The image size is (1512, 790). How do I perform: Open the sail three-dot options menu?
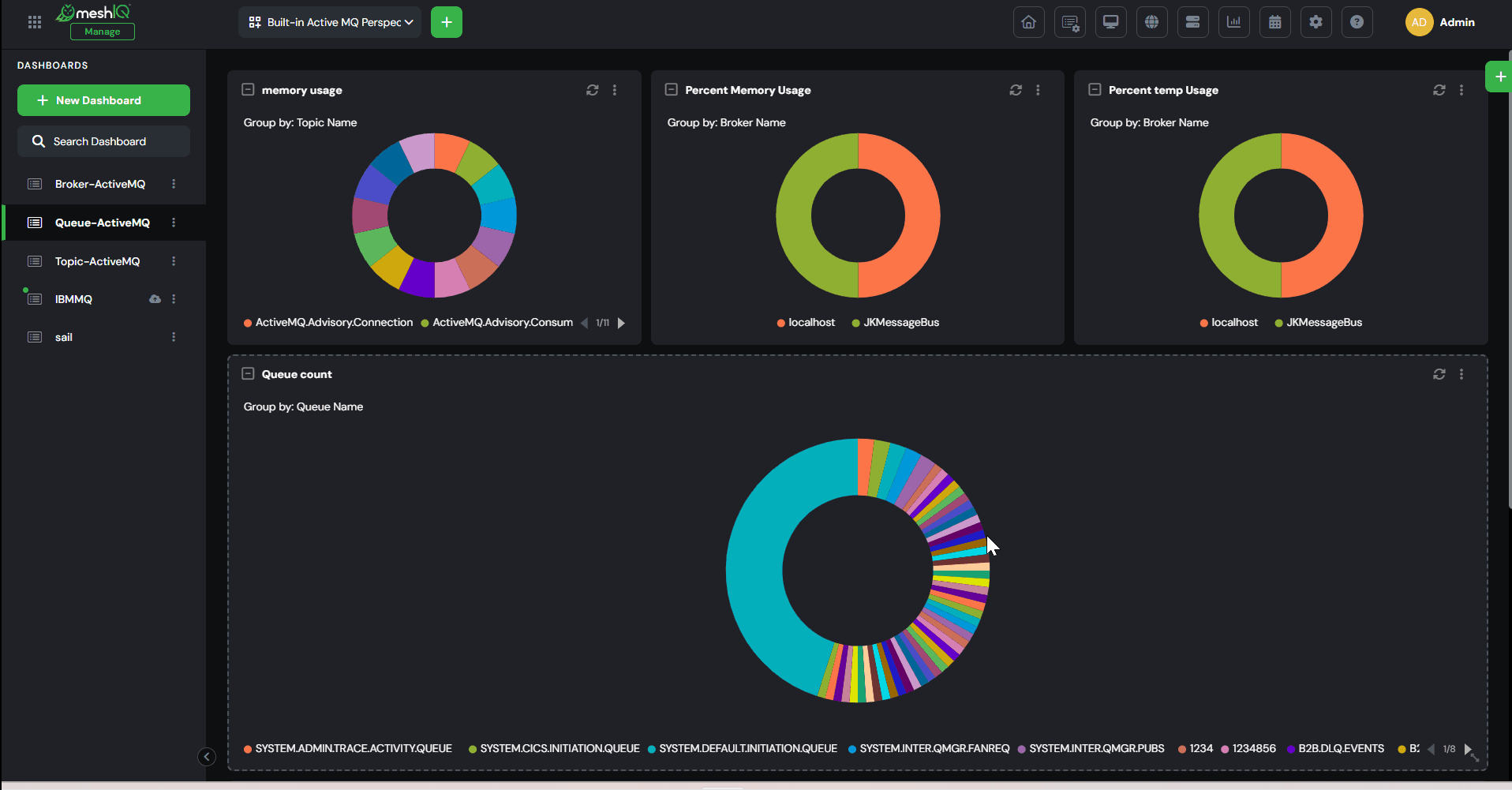(174, 337)
